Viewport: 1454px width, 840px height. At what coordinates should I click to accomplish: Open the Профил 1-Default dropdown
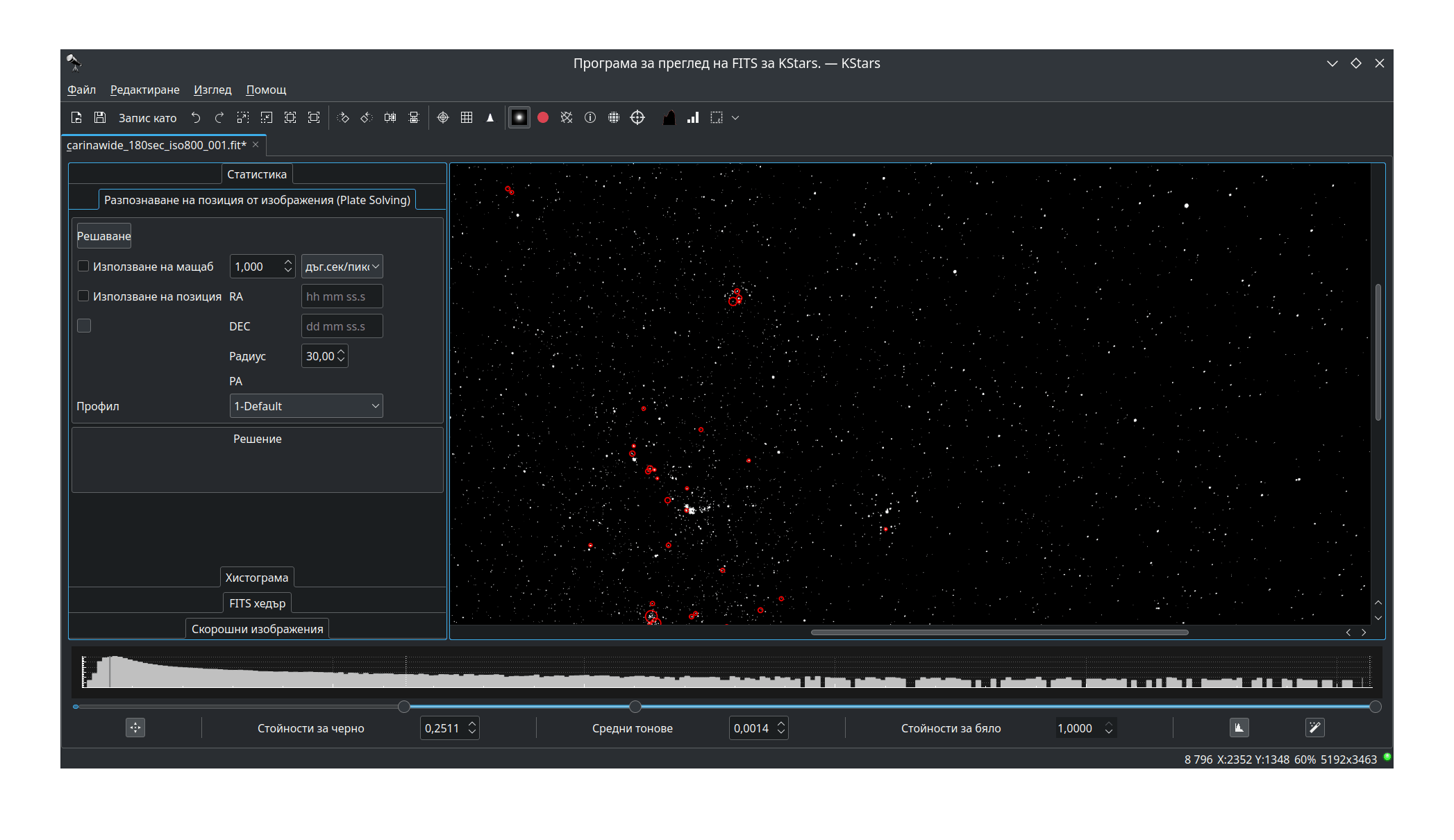[306, 406]
